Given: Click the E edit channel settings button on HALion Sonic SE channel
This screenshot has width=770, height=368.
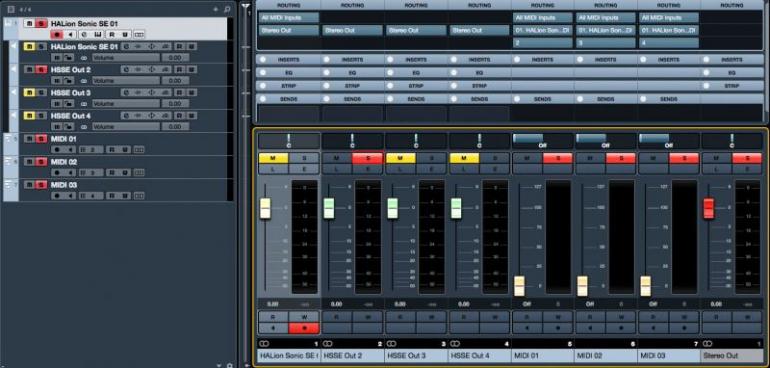Looking at the screenshot, I should (304, 169).
